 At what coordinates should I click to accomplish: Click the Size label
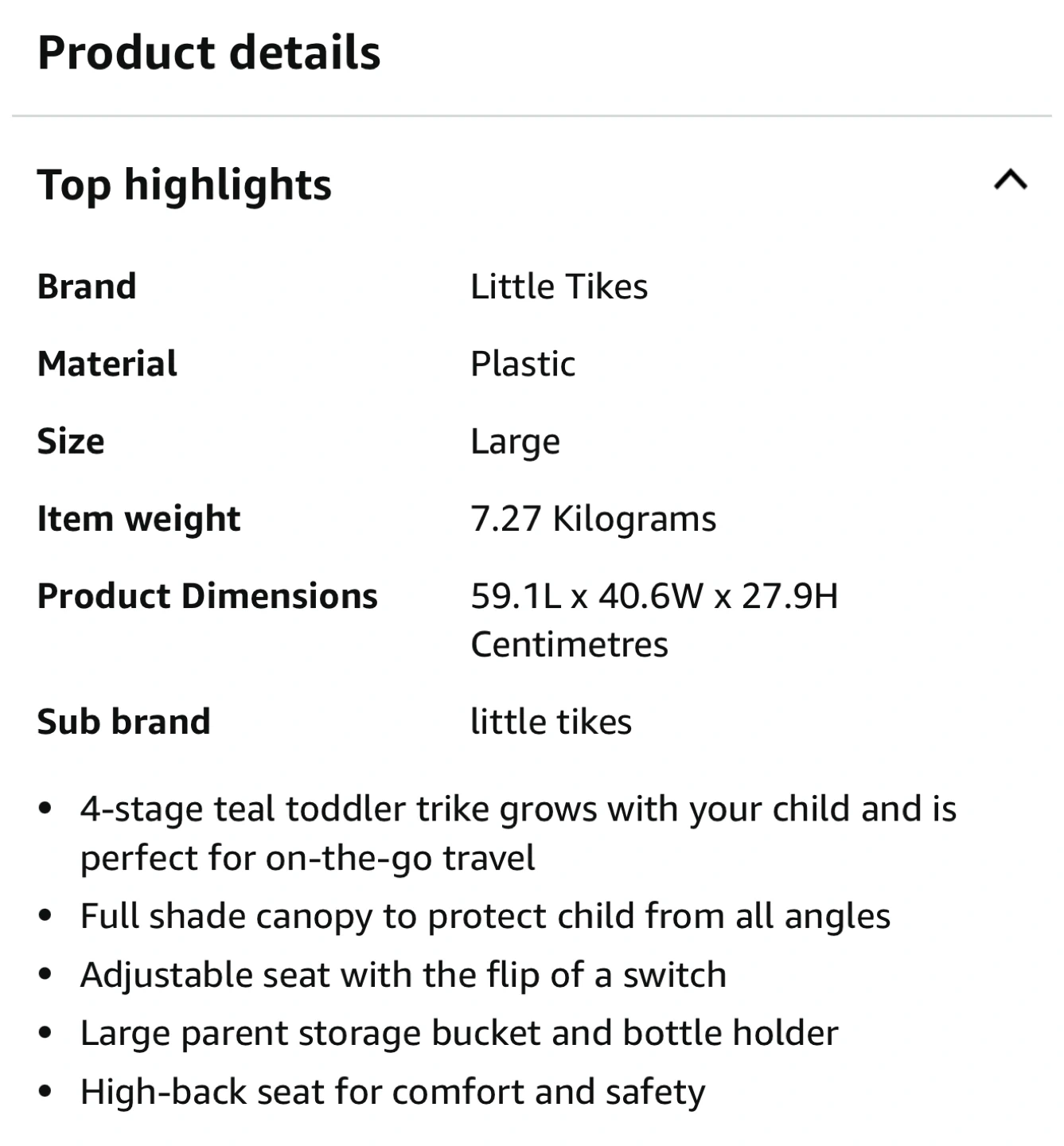tap(71, 441)
